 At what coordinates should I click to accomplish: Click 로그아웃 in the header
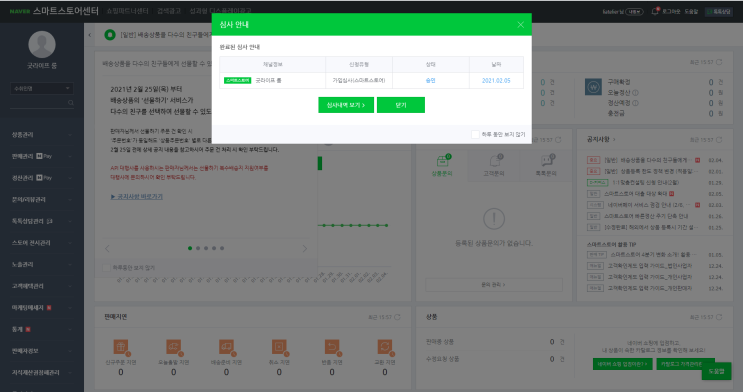671,11
